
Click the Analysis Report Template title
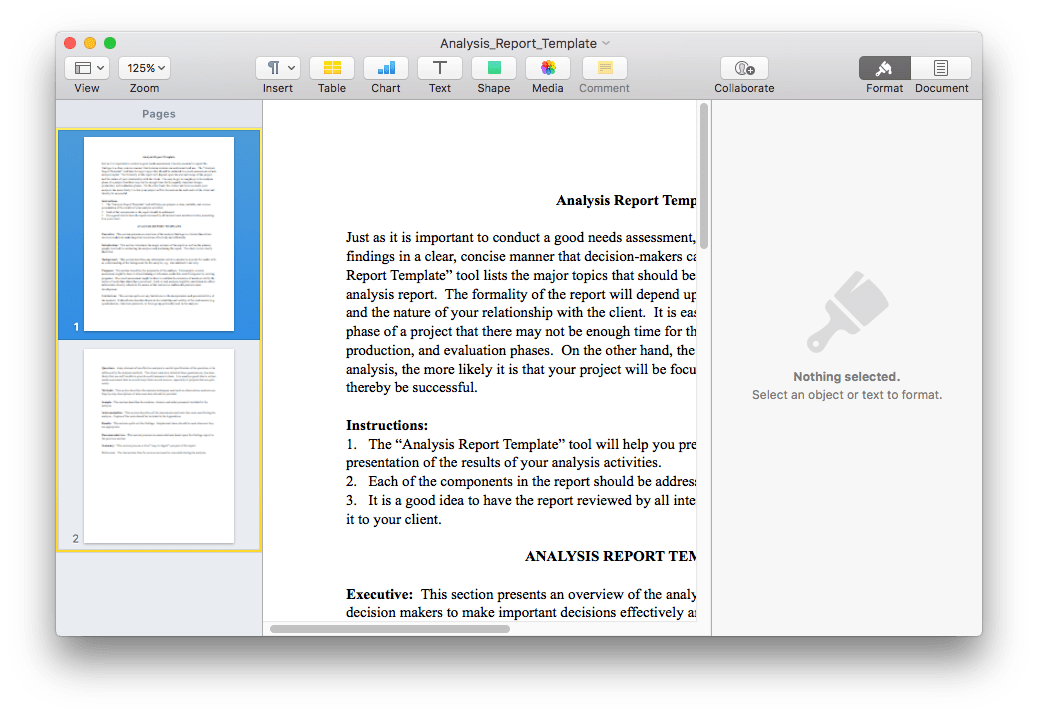627,200
